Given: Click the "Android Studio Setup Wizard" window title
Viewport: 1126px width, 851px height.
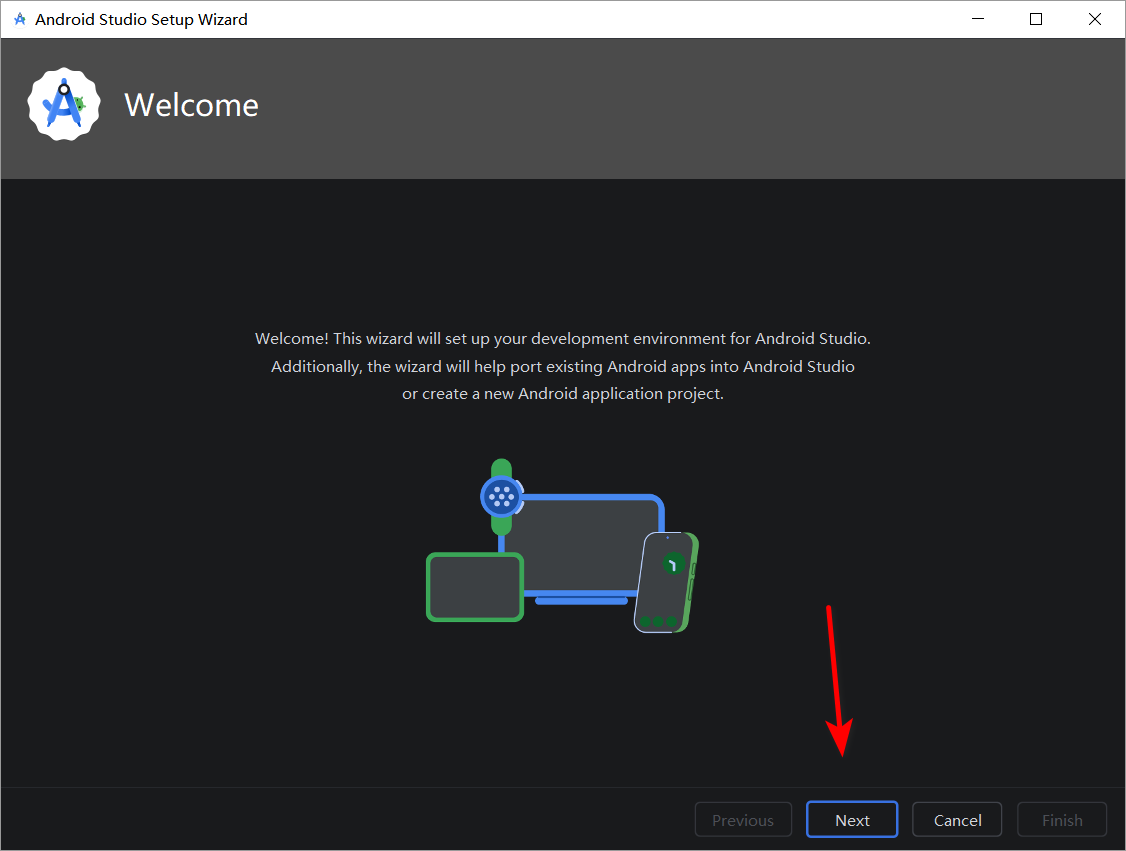Looking at the screenshot, I should tap(141, 19).
